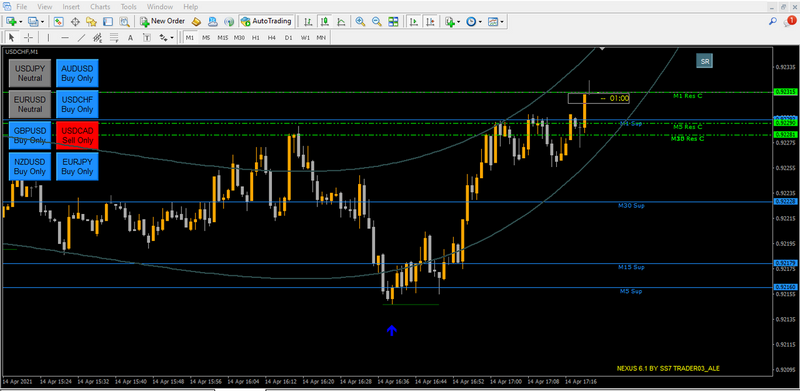800x391 pixels.
Task: Toggle the AutoTrading button
Action: [x=266, y=21]
